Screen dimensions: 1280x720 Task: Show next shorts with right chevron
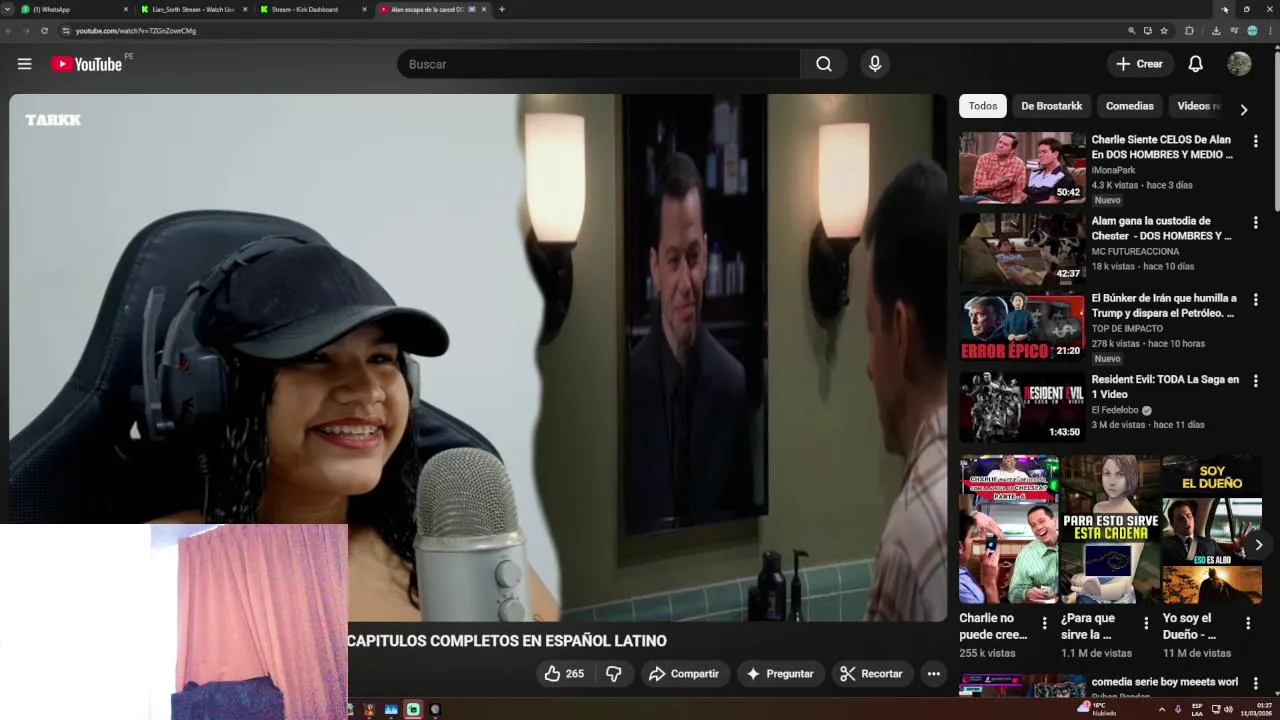[1258, 545]
